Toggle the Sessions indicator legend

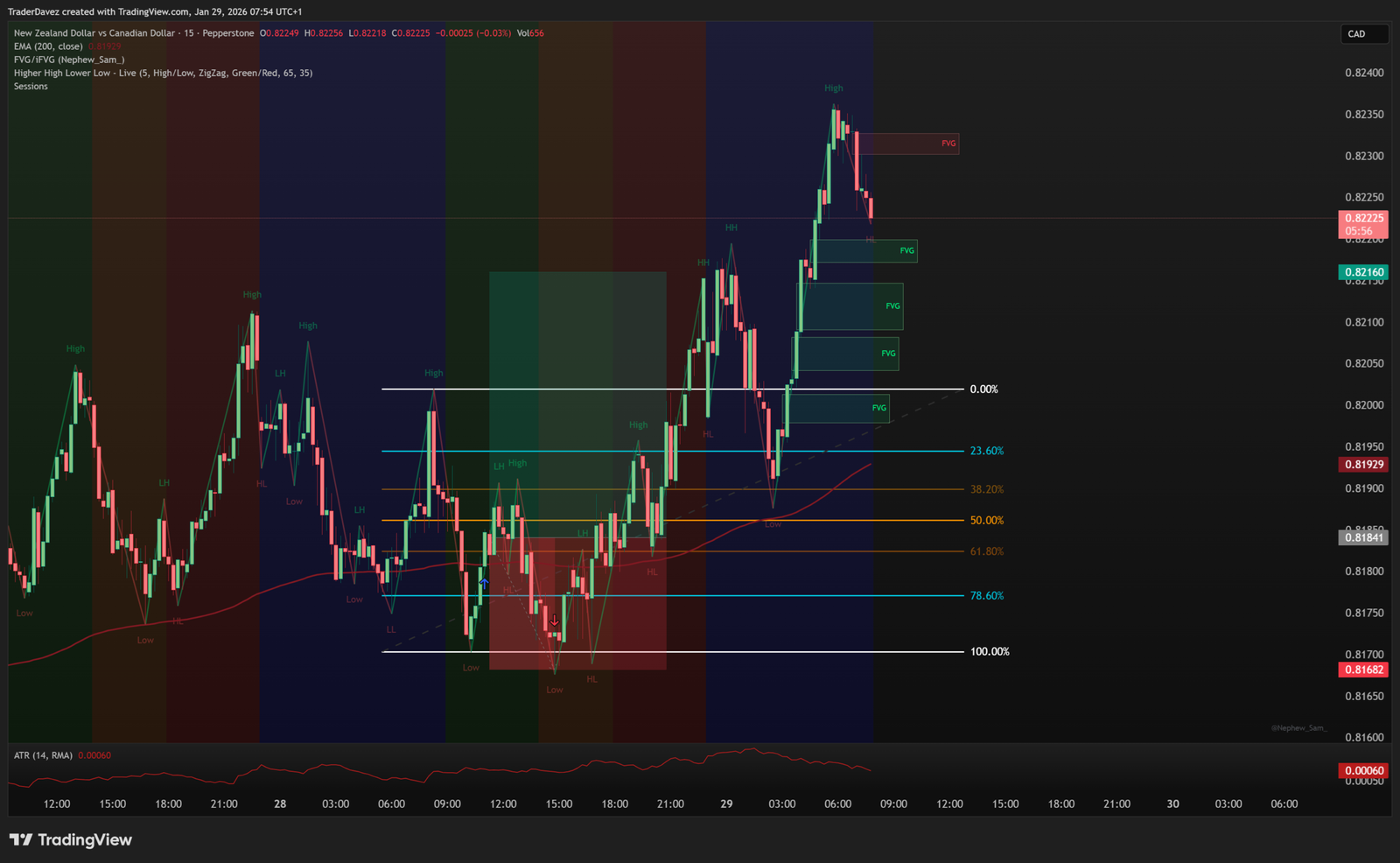coord(31,87)
